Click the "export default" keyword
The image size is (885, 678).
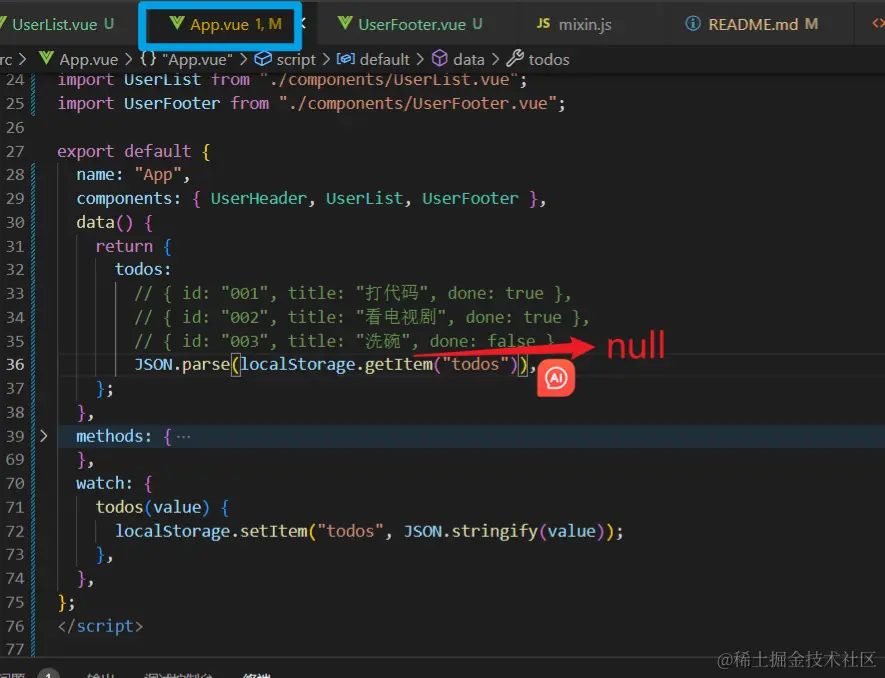pyautogui.click(x=124, y=151)
